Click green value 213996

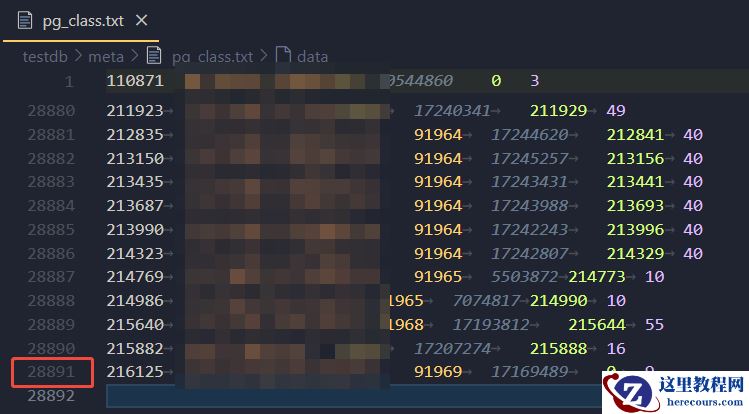pyautogui.click(x=635, y=230)
